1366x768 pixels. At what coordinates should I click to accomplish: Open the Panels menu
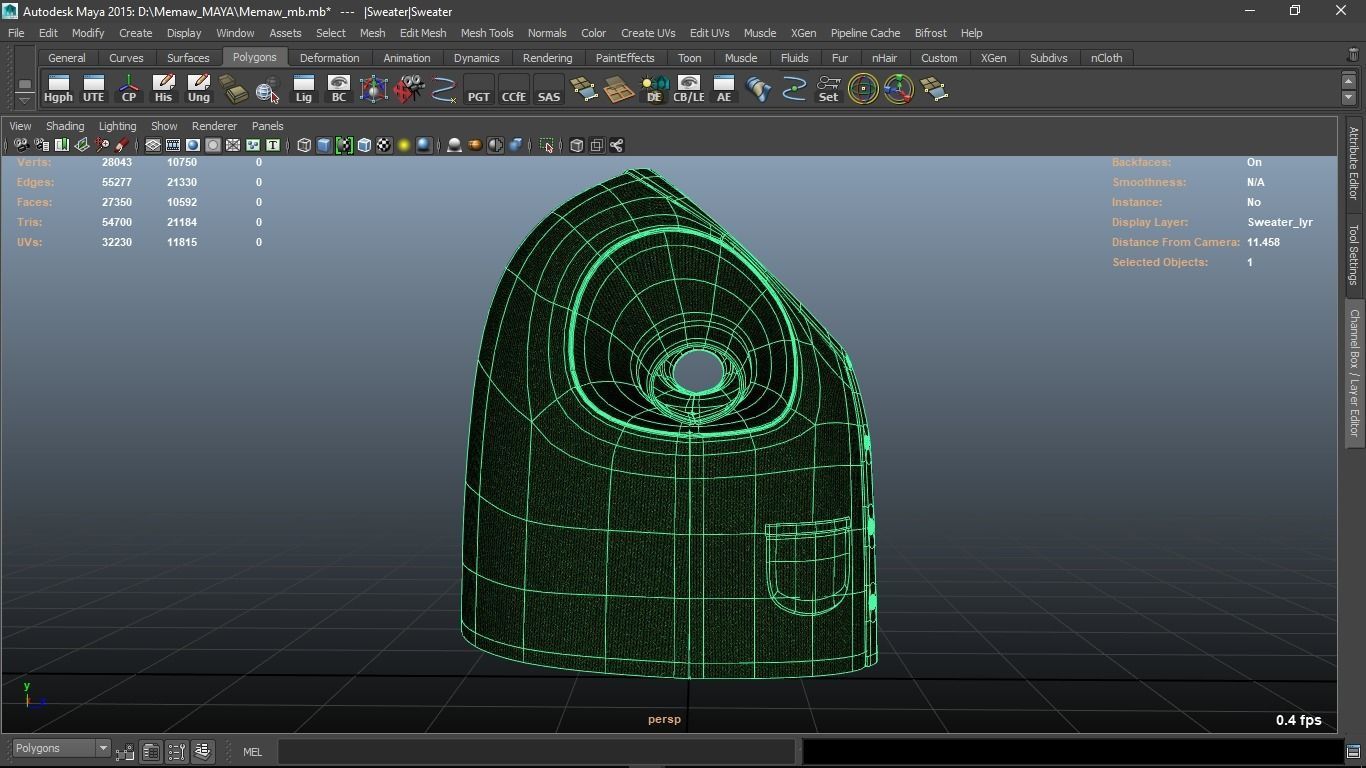click(268, 126)
